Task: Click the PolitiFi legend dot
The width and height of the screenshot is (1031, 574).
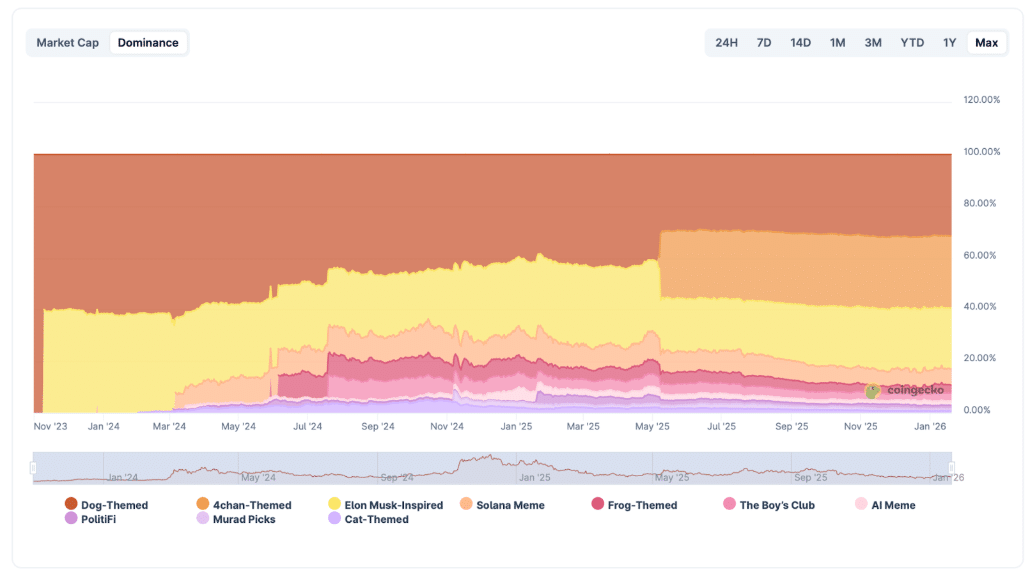Action: click(71, 519)
